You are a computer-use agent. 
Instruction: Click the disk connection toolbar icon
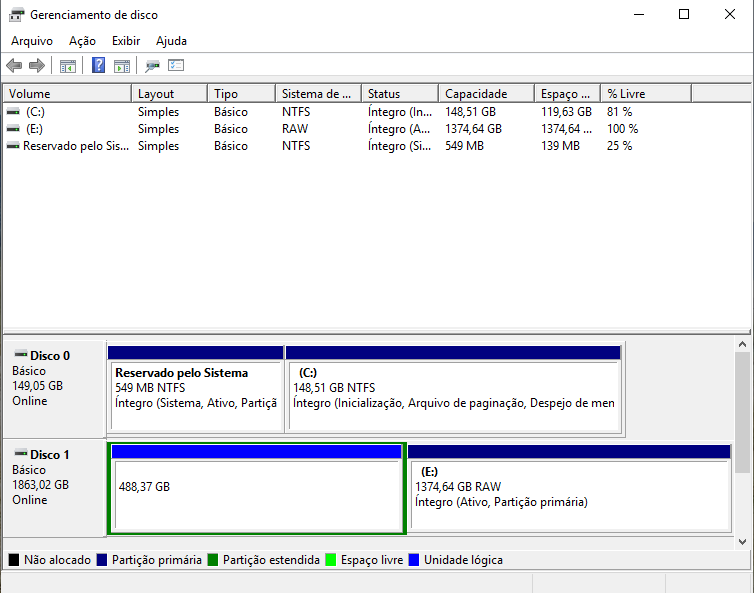coord(152,66)
